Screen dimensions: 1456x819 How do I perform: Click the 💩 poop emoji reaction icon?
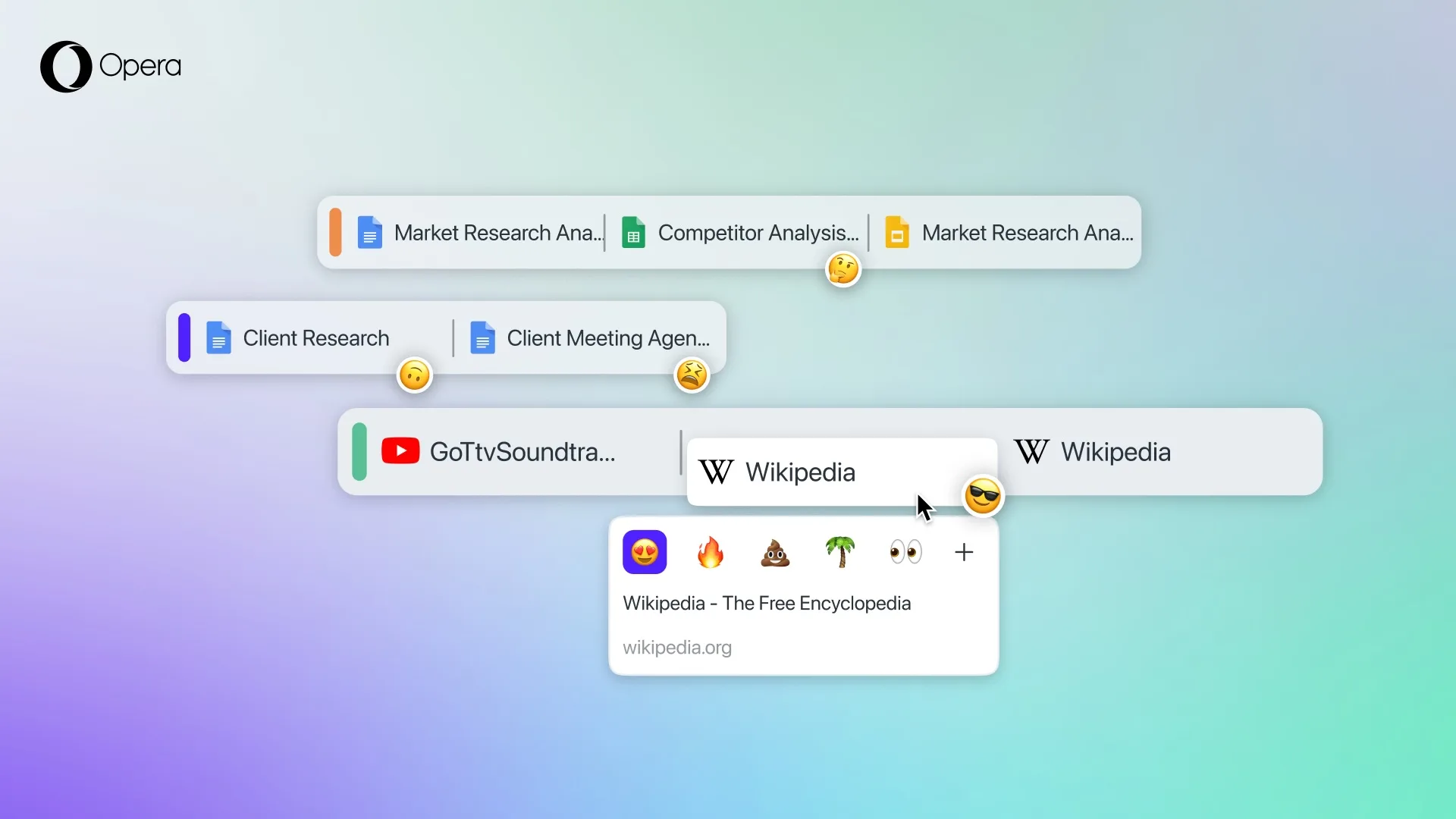click(775, 552)
